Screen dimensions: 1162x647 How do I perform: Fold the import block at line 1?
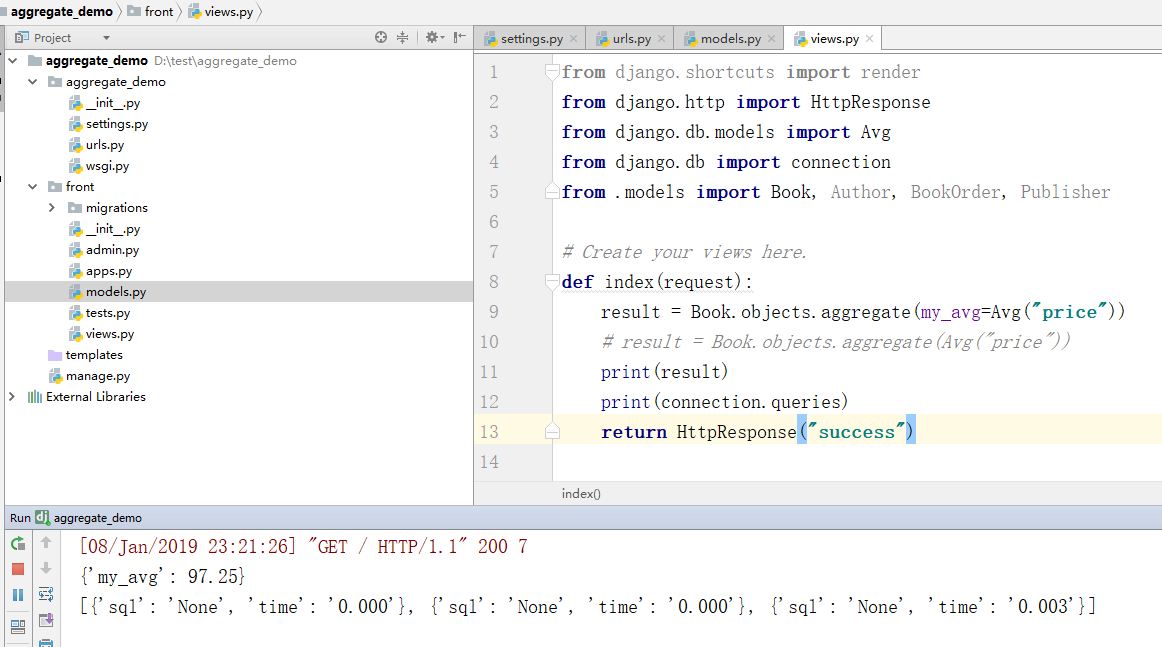pos(551,72)
